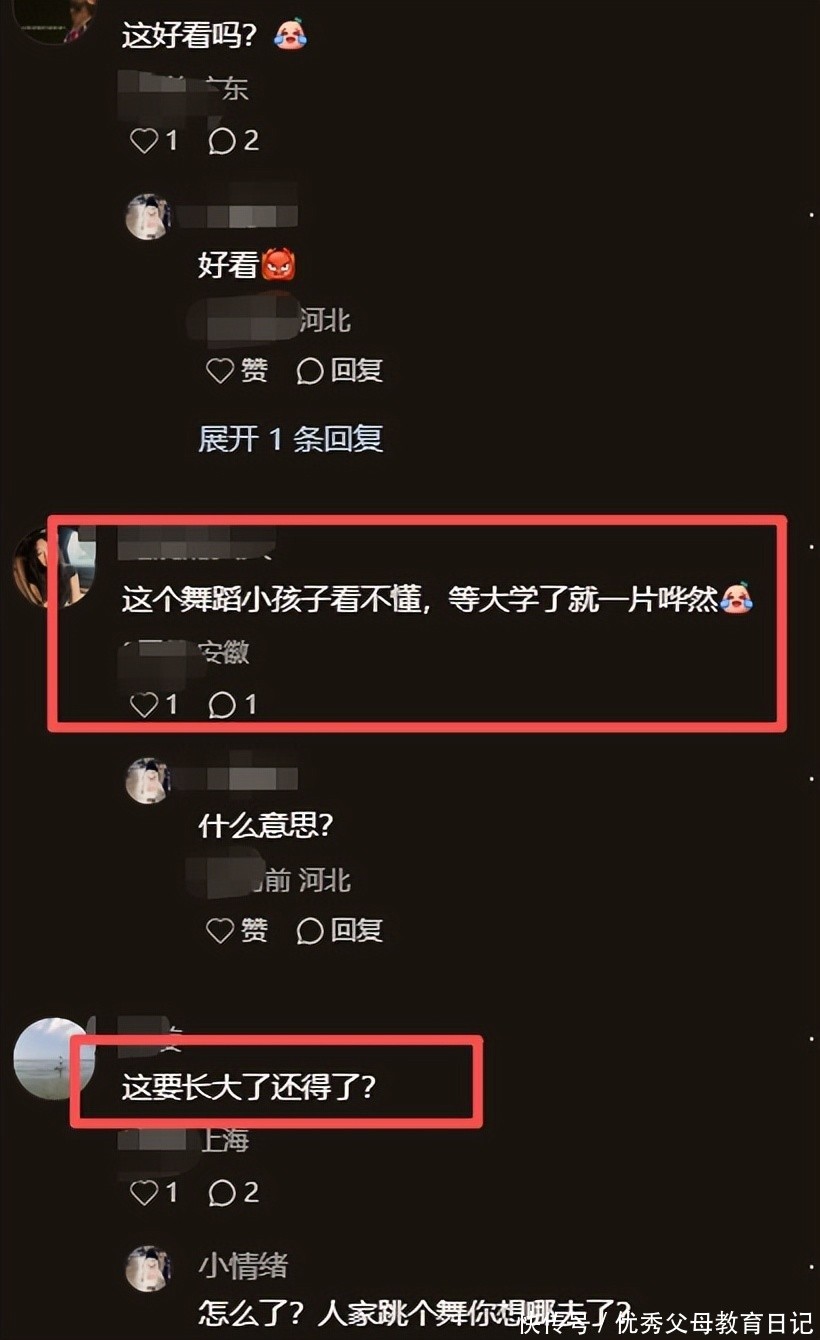Expand '展开 1 条回复' hidden replies

pos(291,438)
